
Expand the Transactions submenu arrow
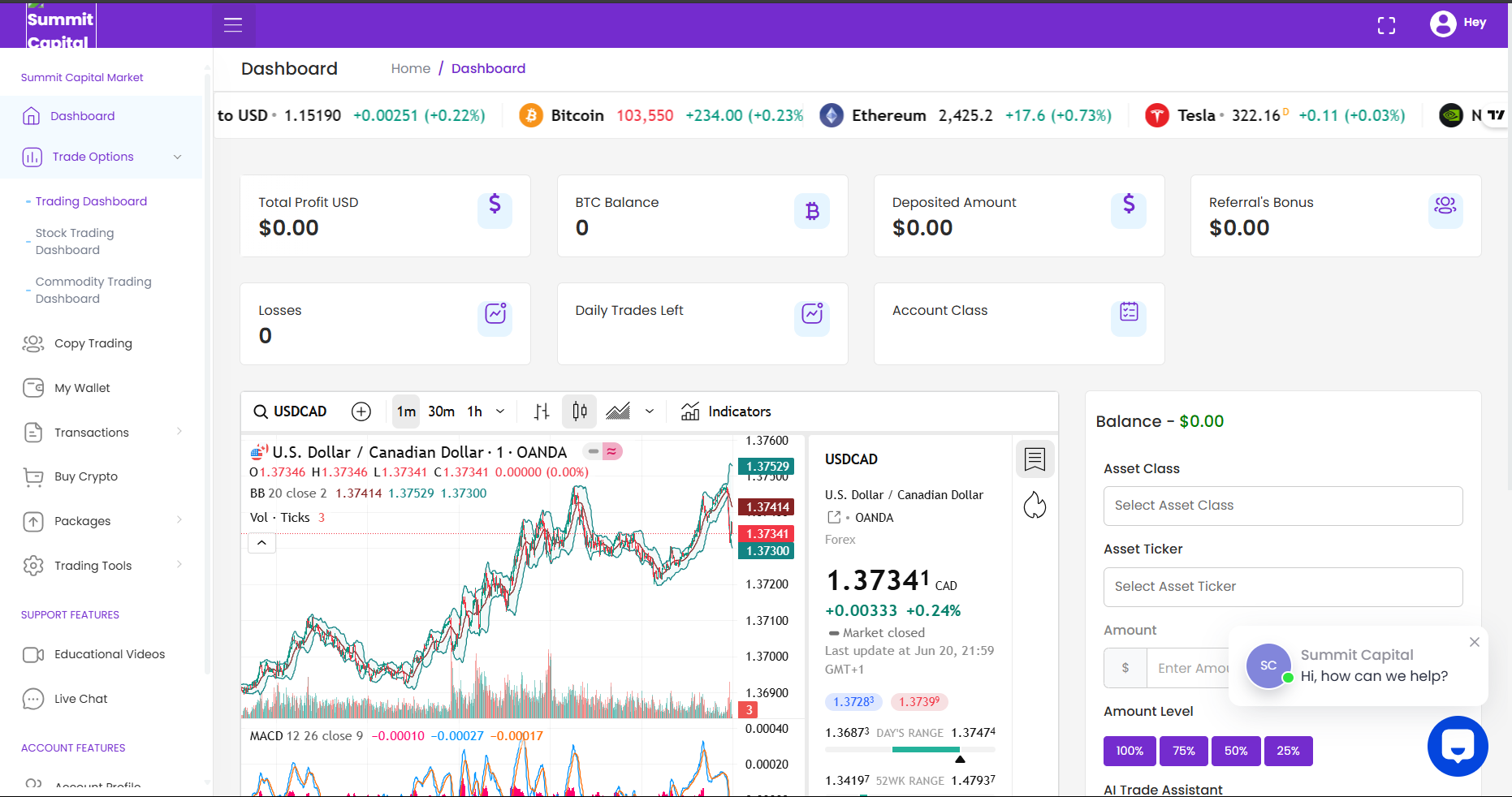(179, 432)
